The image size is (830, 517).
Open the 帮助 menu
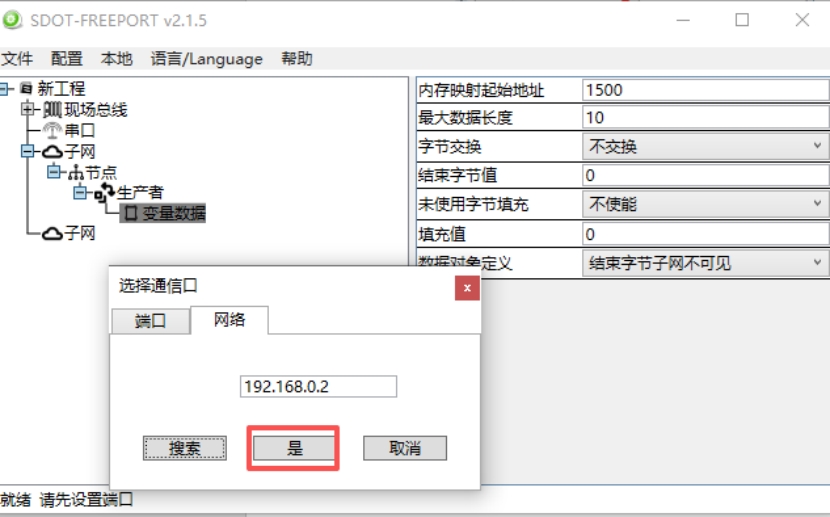pos(296,58)
